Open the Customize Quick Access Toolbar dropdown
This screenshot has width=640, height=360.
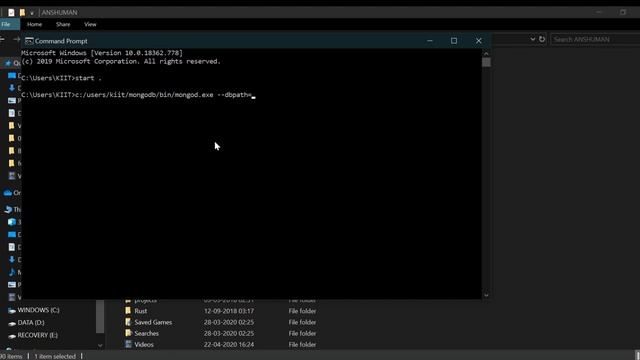[x=32, y=13]
